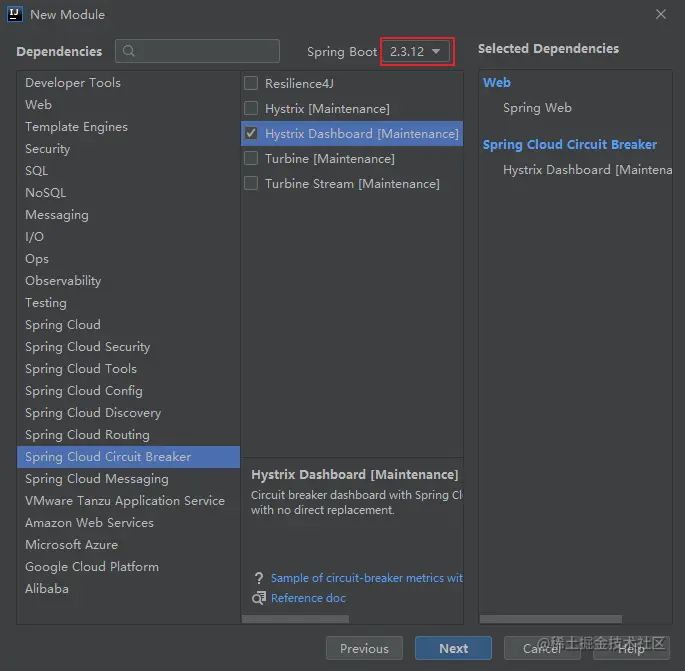Click Spring Web in selected dependencies

click(537, 107)
